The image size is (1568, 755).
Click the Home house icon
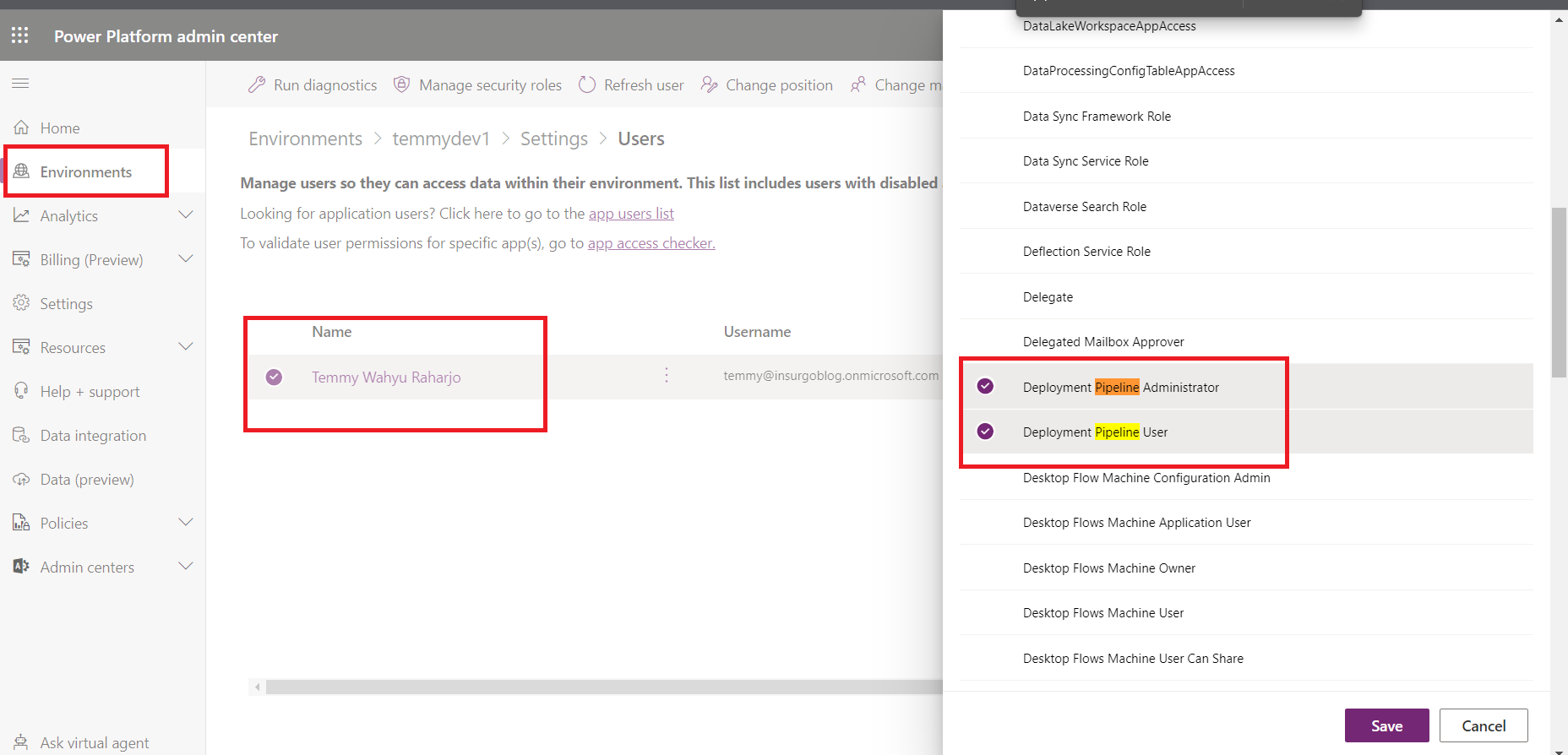point(21,128)
